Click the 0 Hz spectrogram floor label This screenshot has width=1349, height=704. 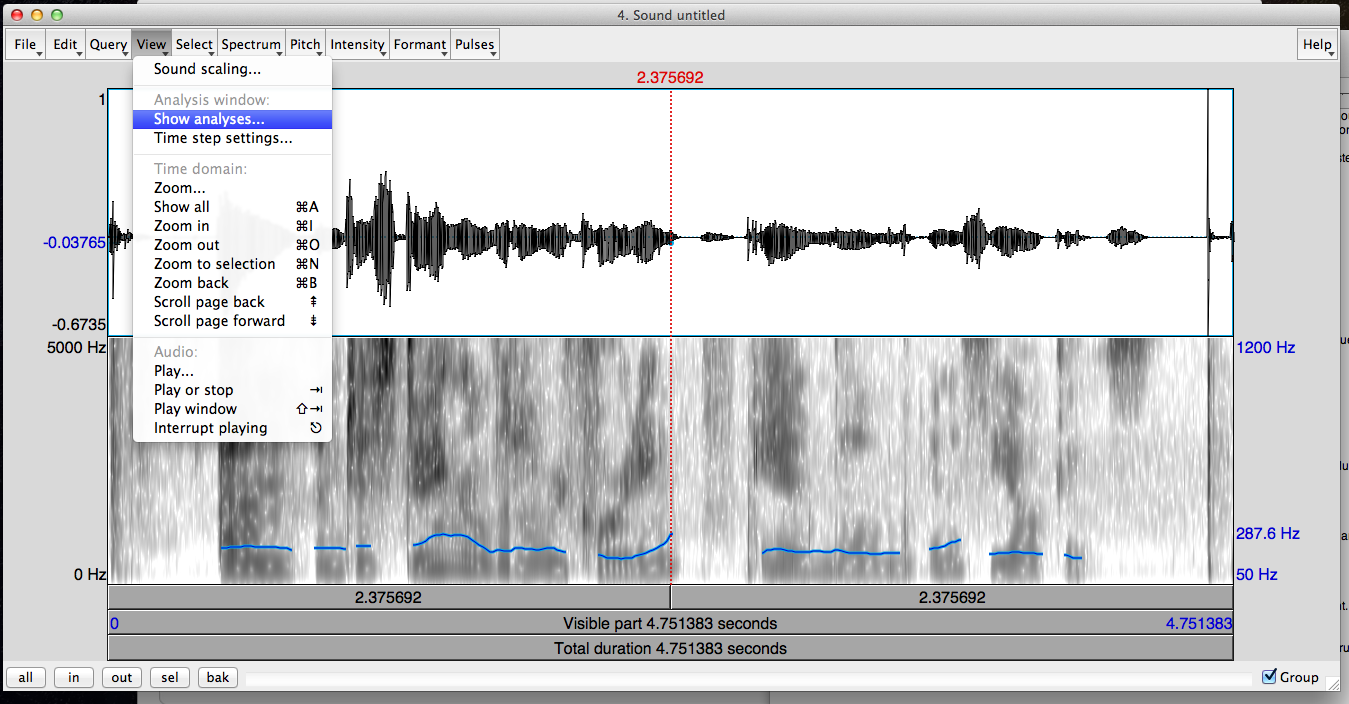[90, 575]
